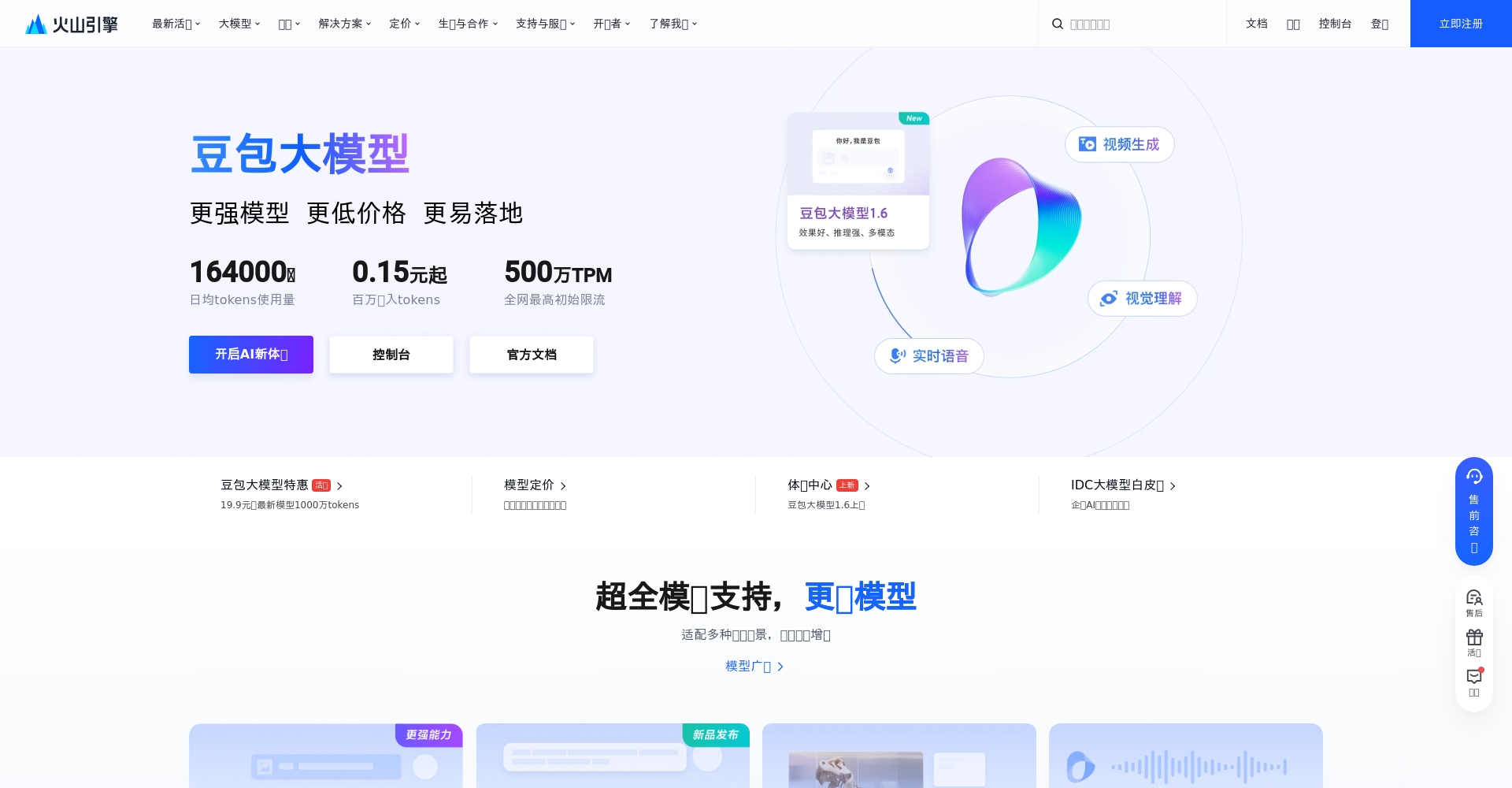1512x788 pixels.
Task: Open the IDC大模型白皮书 link
Action: point(1123,485)
